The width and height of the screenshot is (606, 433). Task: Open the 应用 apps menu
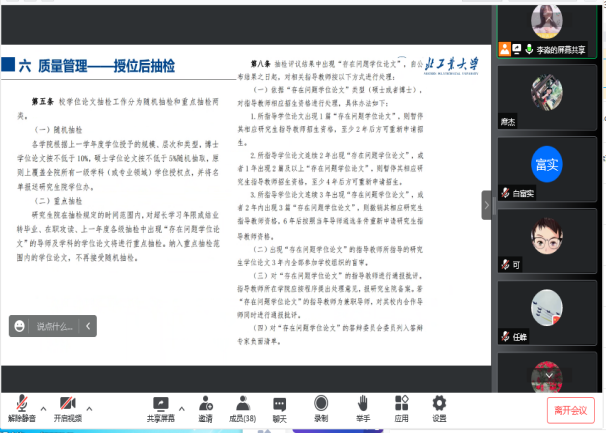tap(401, 406)
